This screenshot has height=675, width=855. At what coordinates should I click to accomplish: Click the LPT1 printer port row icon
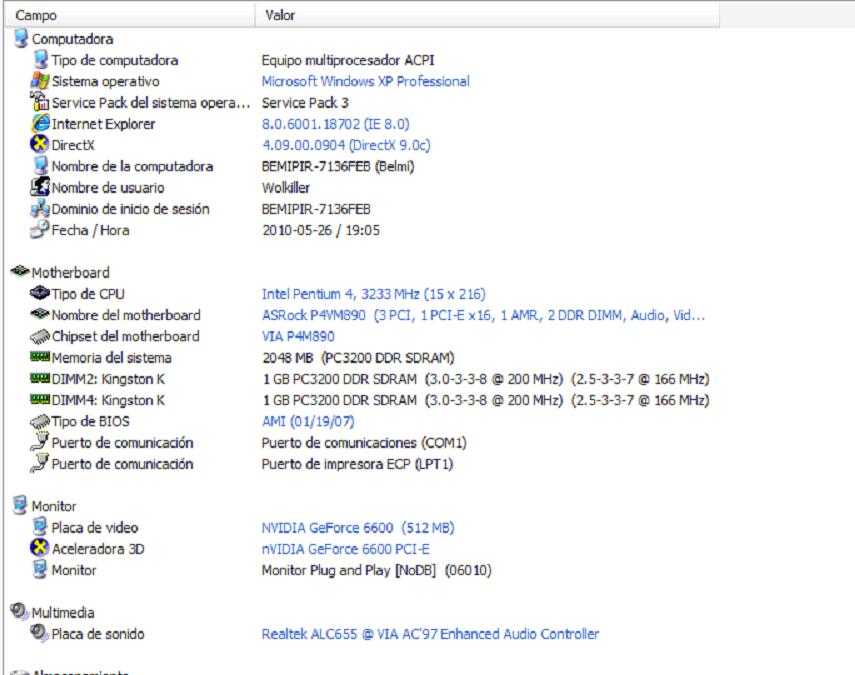(x=40, y=463)
